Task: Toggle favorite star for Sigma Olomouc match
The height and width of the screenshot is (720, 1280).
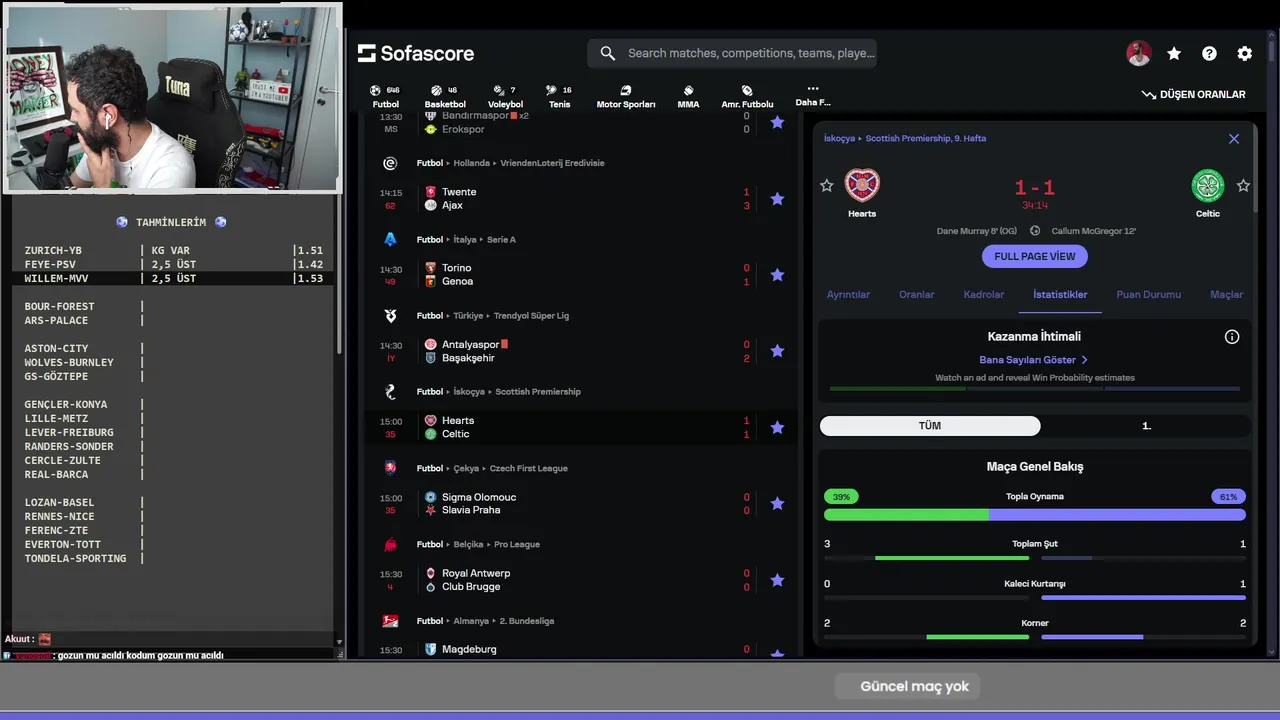Action: coord(777,504)
